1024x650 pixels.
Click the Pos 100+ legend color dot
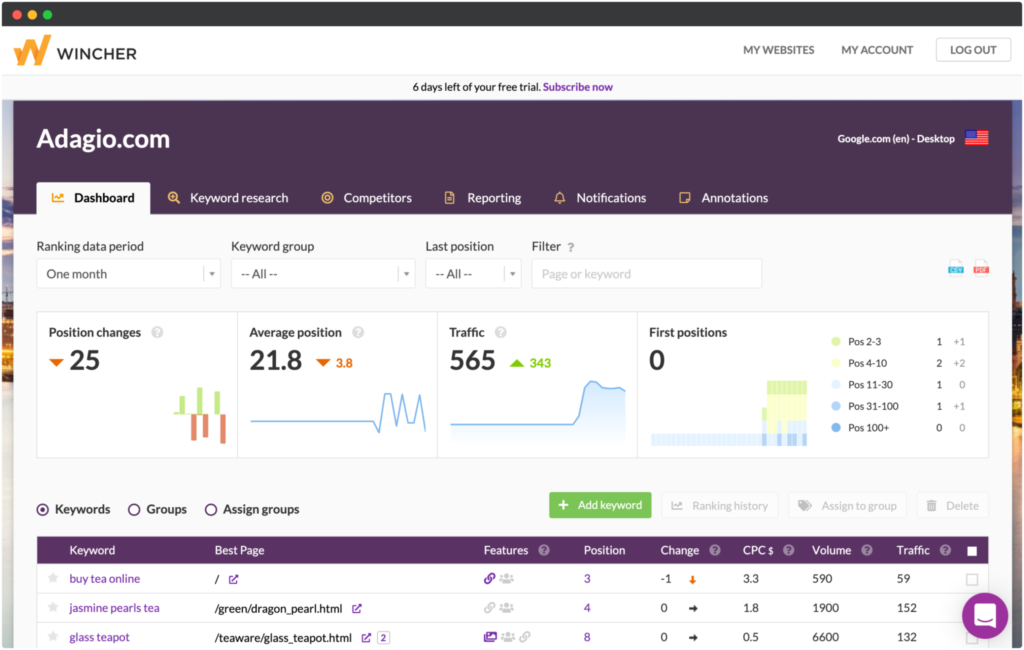coord(835,427)
